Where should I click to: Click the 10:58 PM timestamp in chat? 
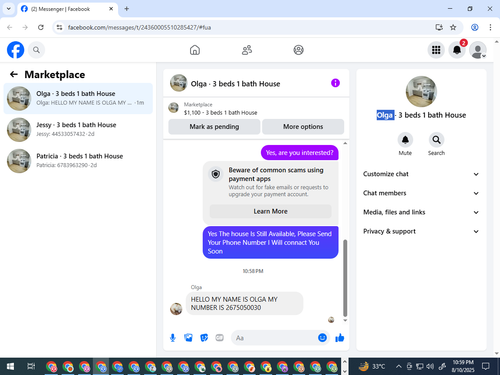[253, 271]
